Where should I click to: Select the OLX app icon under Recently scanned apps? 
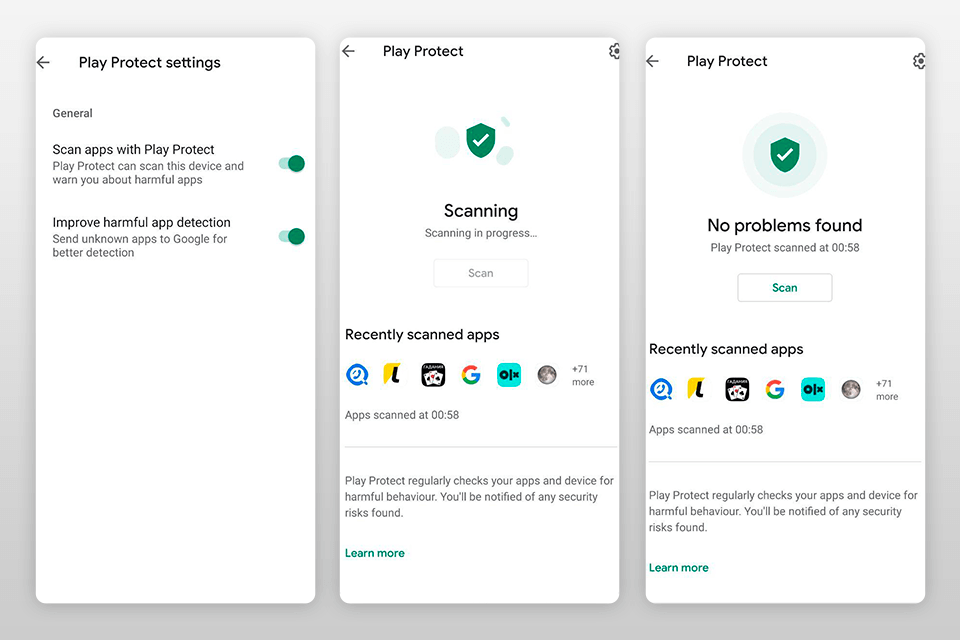point(509,374)
